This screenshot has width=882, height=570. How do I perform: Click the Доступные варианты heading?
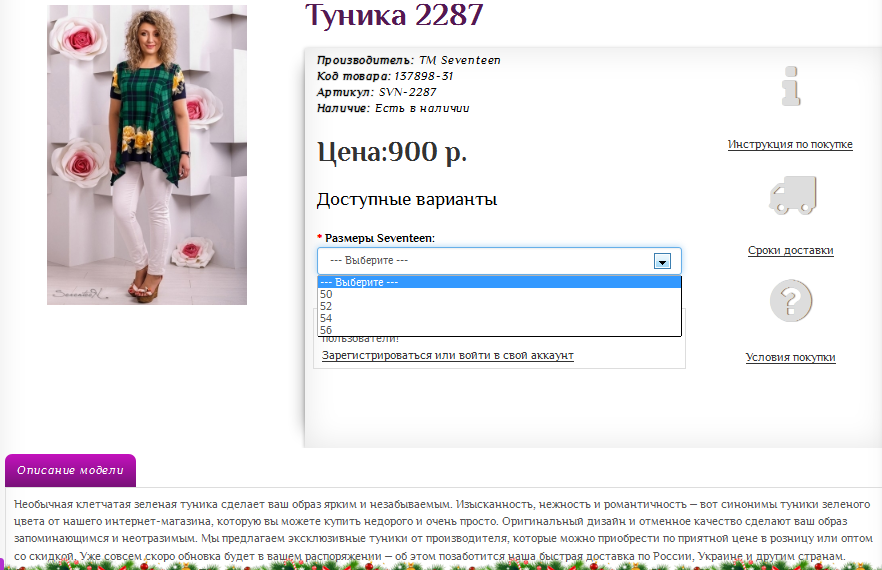407,200
